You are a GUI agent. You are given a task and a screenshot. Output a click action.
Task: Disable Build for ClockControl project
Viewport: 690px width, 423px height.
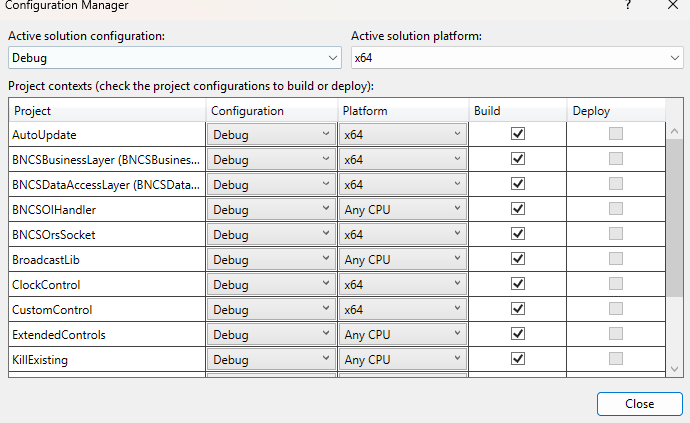pyautogui.click(x=518, y=284)
